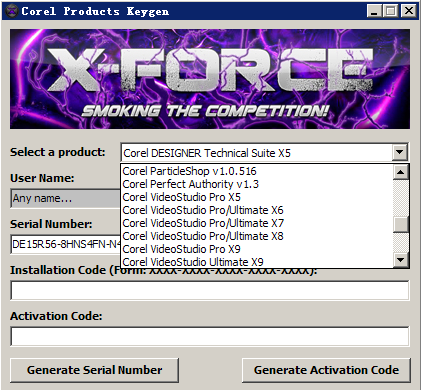Click the dropdown list scroll up arrow

coord(401,172)
